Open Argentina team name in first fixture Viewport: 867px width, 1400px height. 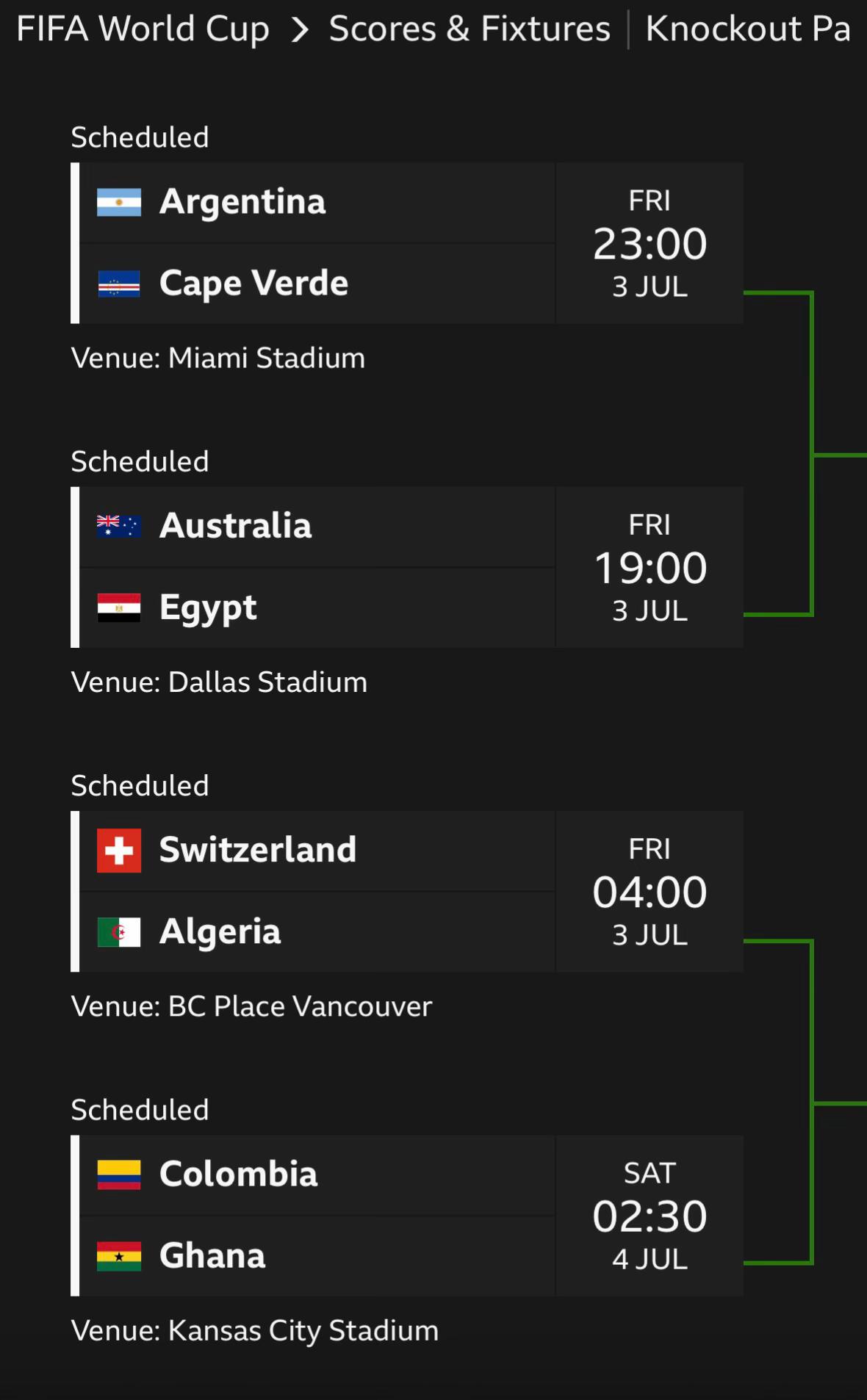(x=242, y=202)
